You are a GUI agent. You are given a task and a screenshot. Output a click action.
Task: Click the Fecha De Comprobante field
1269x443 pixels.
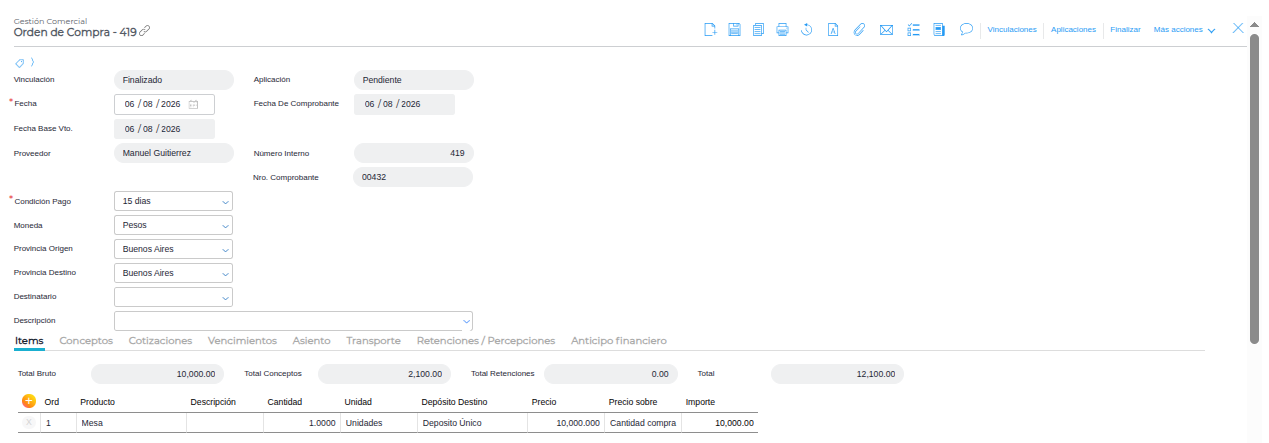point(404,104)
